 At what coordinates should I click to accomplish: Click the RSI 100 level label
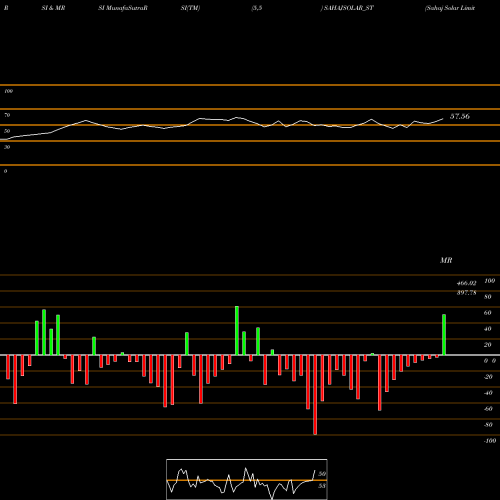click(8, 91)
